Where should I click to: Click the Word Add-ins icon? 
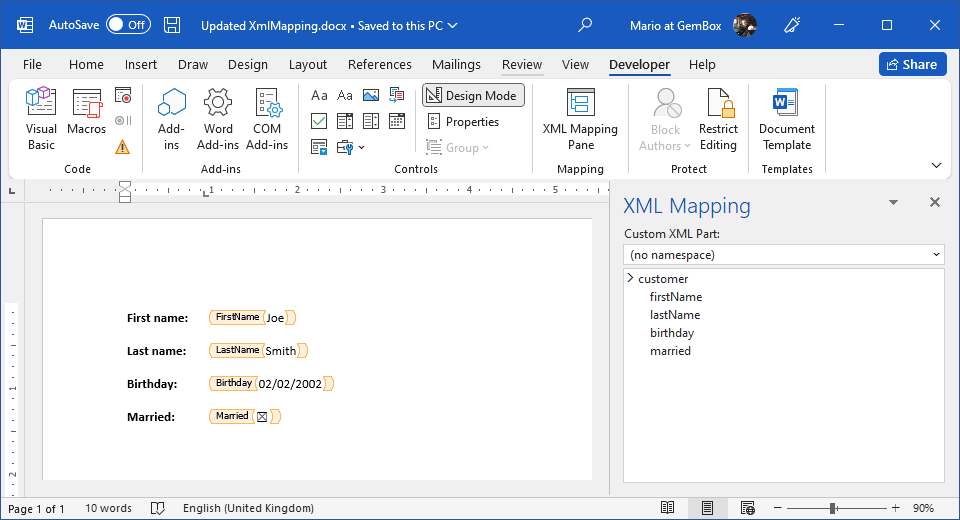[218, 119]
